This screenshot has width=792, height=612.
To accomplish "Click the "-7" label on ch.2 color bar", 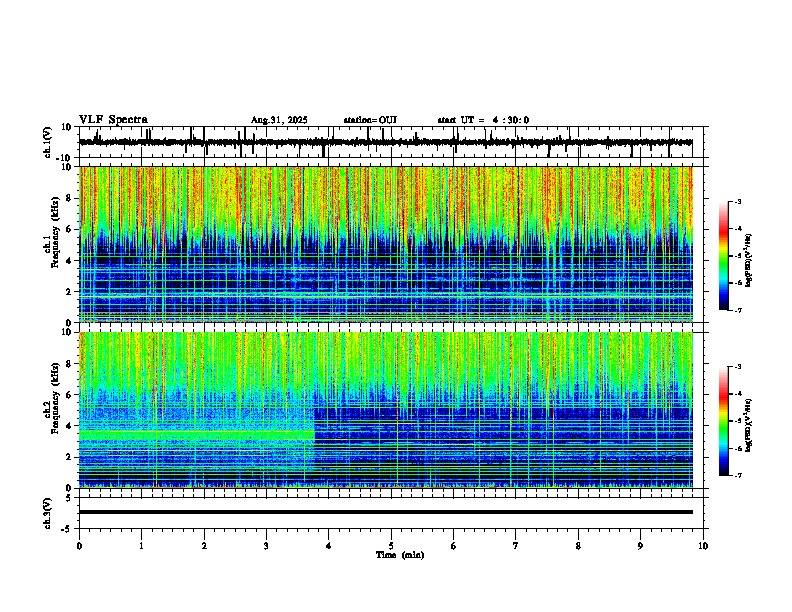I will pyautogui.click(x=737, y=475).
